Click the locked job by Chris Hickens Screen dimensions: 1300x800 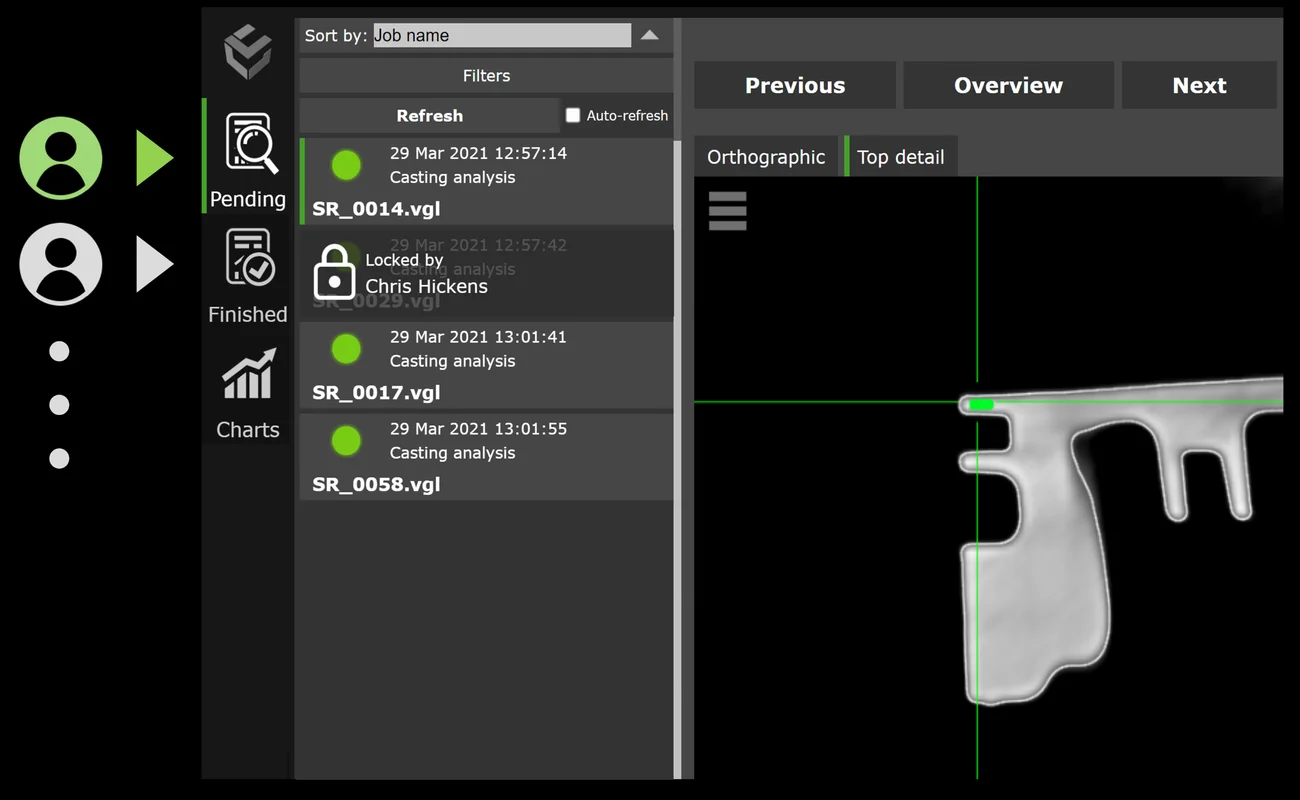[486, 273]
